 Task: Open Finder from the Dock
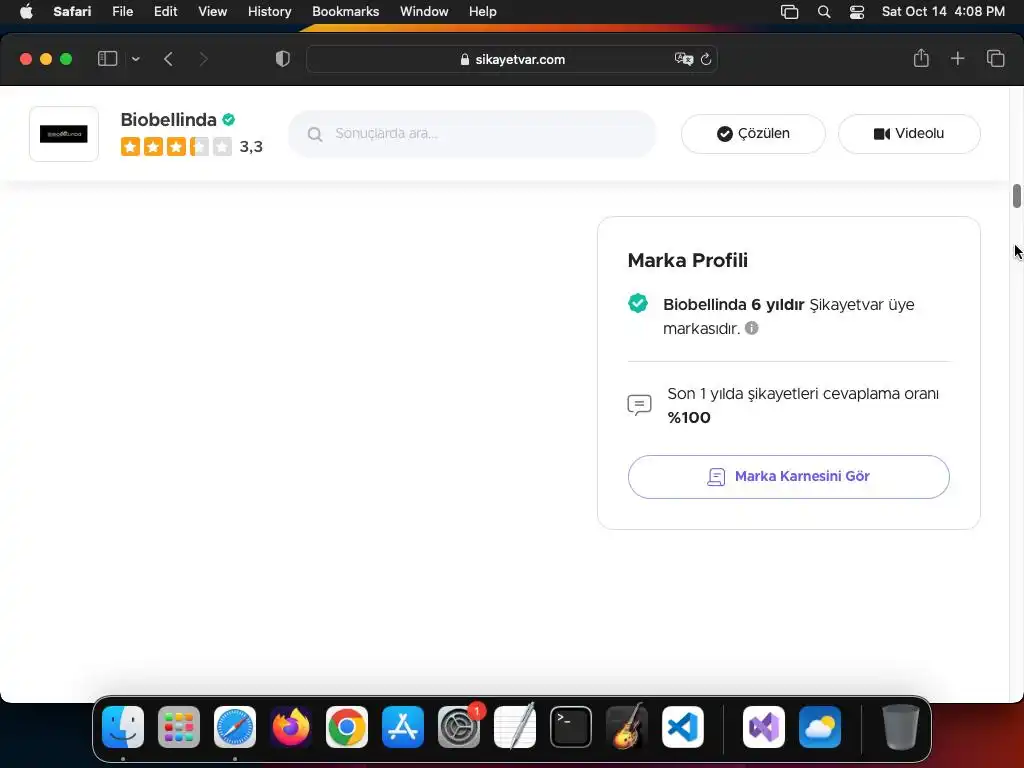[x=123, y=727]
